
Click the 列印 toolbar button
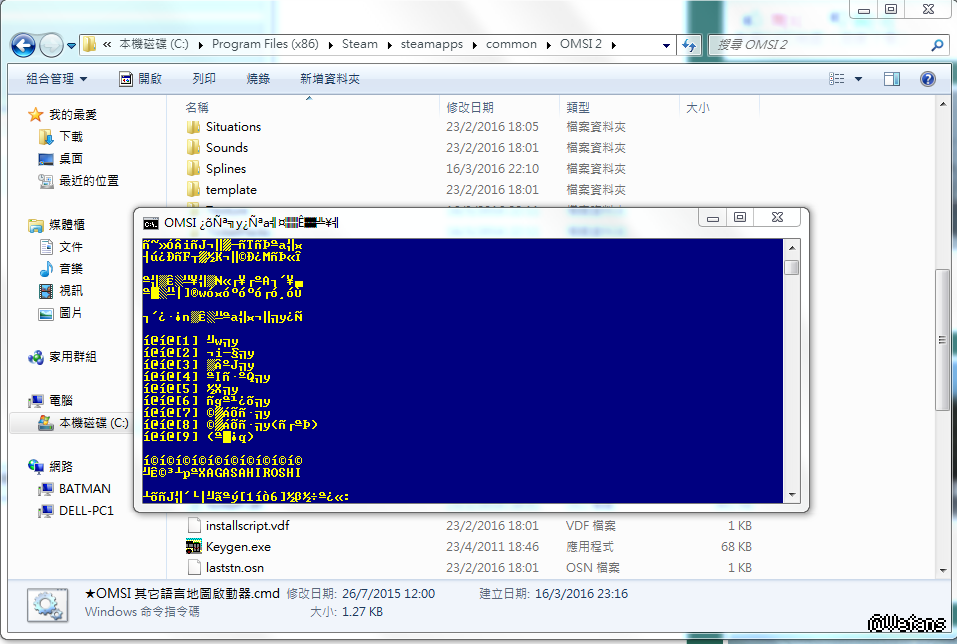click(204, 79)
